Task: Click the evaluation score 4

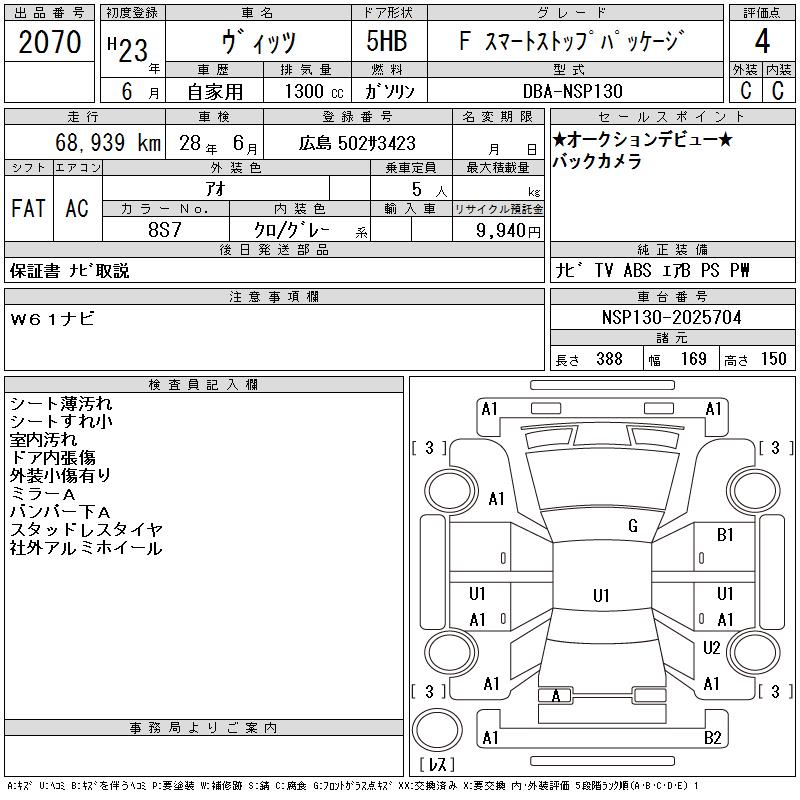Action: pyautogui.click(x=762, y=42)
